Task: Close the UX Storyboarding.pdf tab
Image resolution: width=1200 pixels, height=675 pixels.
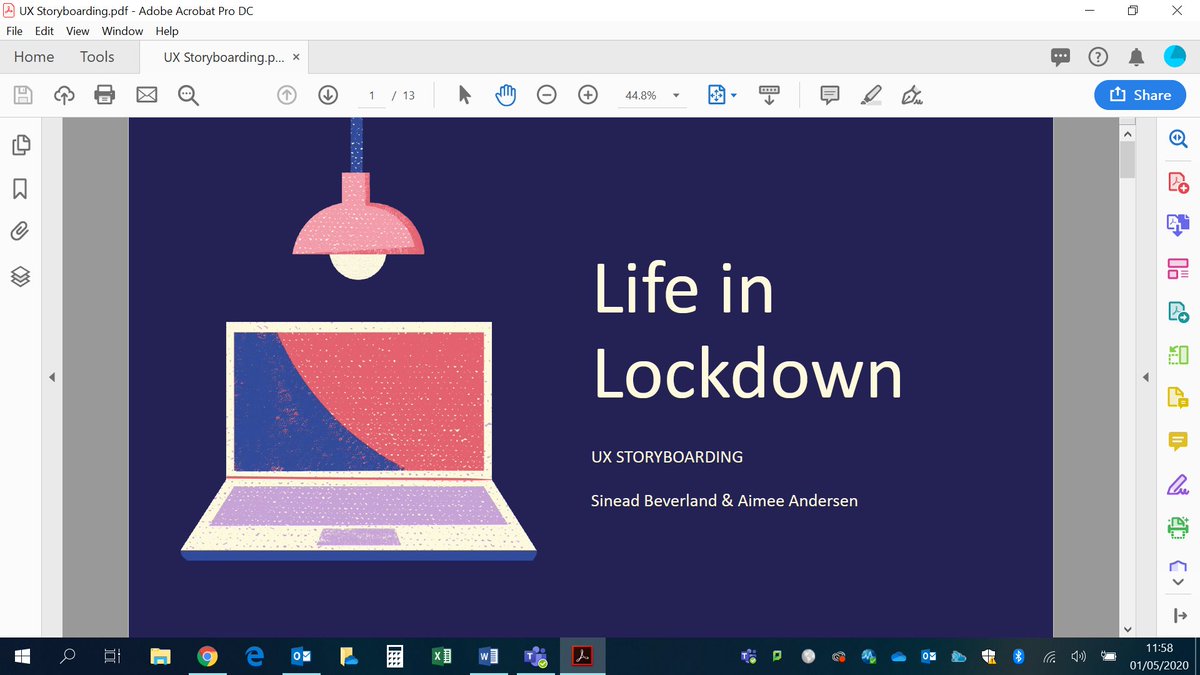Action: coord(296,58)
